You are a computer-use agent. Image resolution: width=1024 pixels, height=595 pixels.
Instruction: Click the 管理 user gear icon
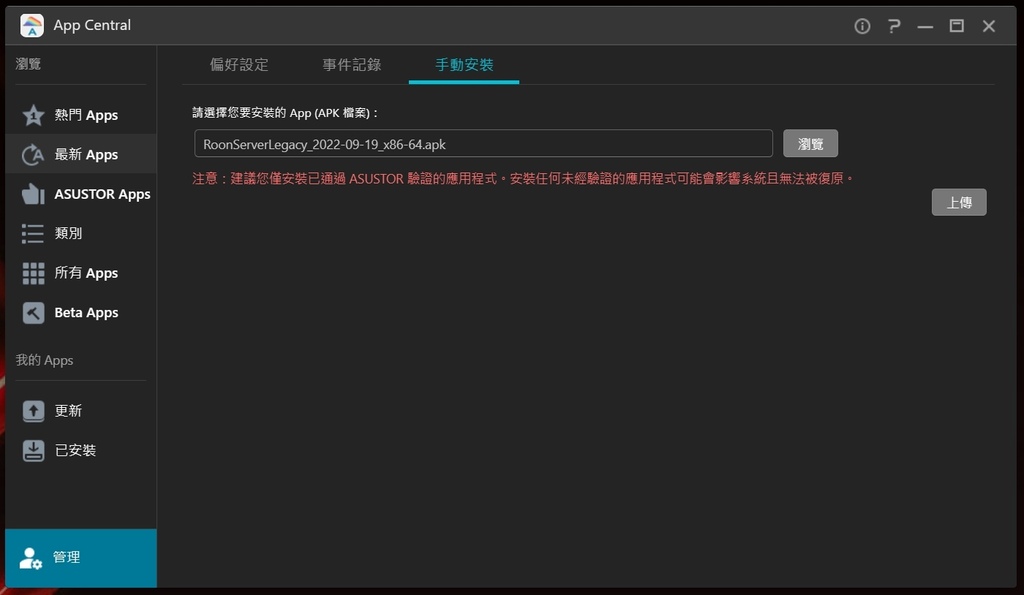[x=30, y=558]
